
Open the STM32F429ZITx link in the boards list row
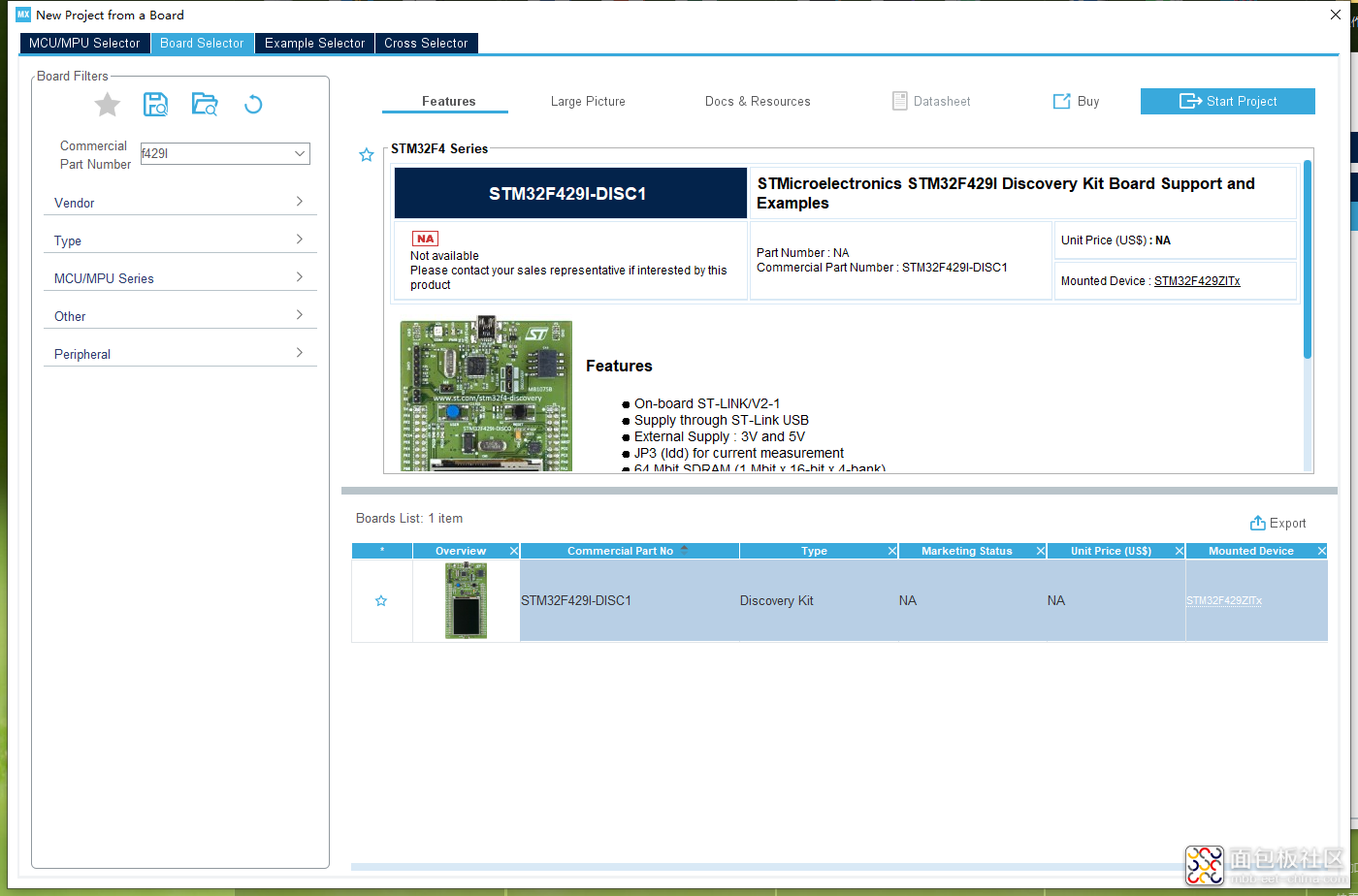pyautogui.click(x=1224, y=601)
